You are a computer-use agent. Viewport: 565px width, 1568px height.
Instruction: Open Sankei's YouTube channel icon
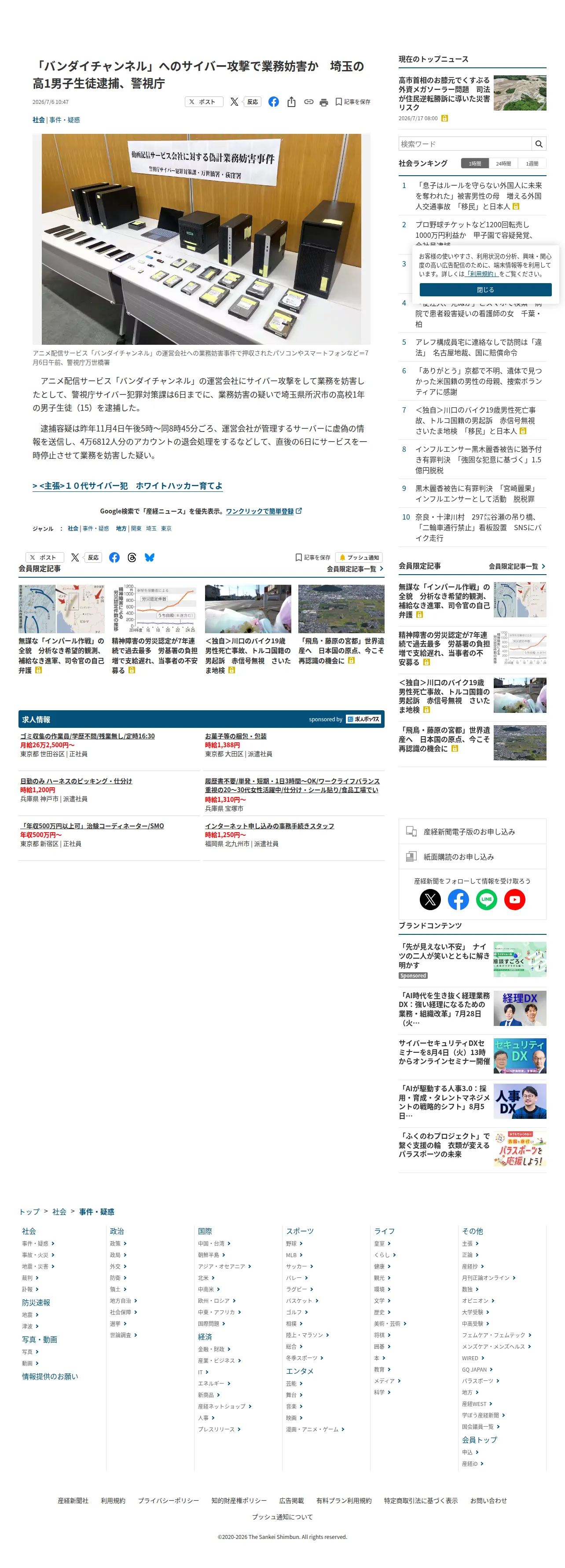tap(514, 899)
